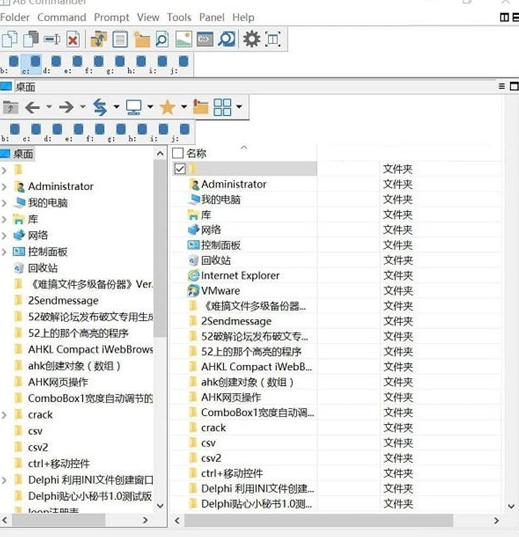This screenshot has width=519, height=537.
Task: Select highlighted c: drive in upper drive bar
Action: tap(32, 64)
